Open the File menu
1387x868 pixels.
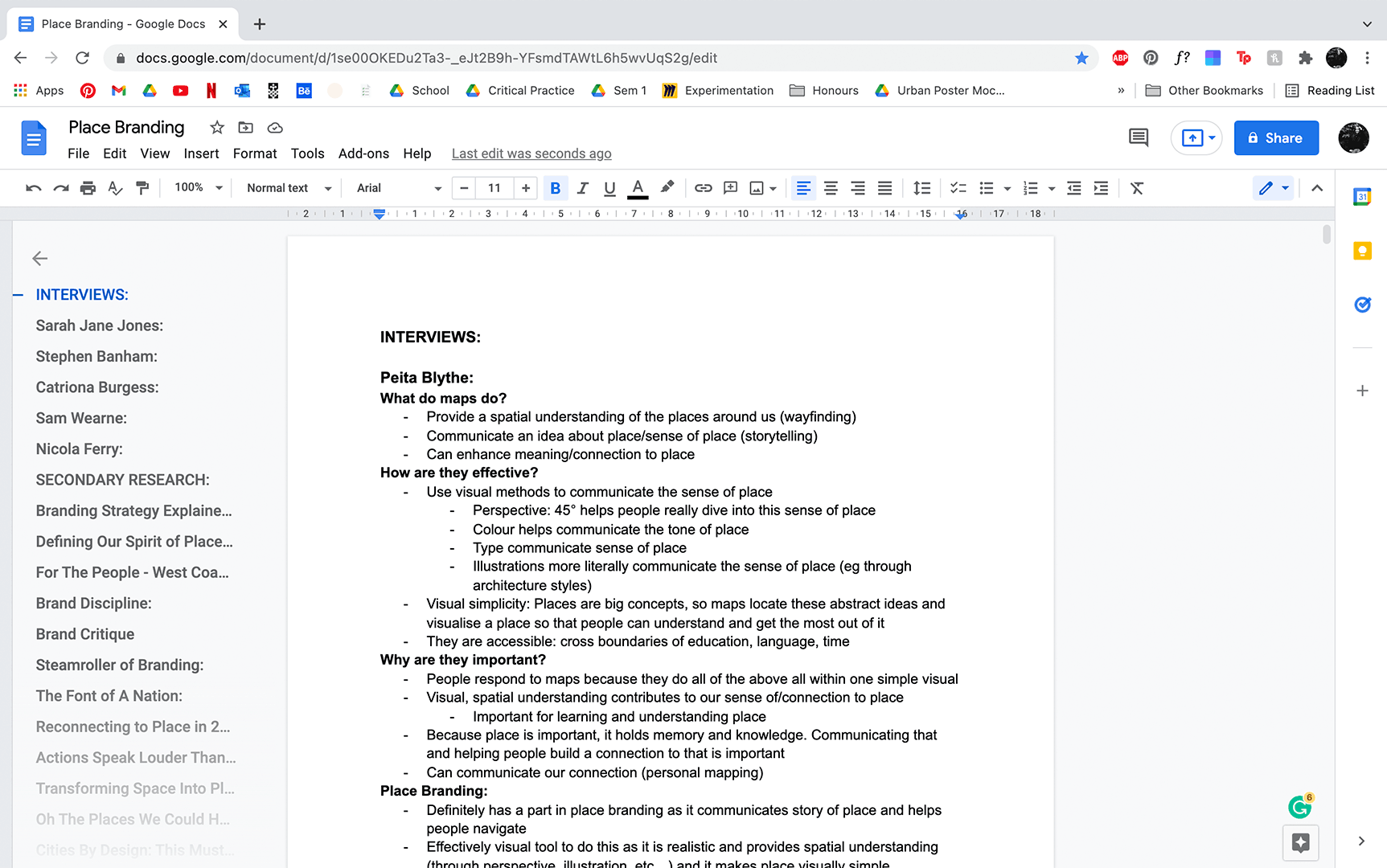tap(78, 154)
